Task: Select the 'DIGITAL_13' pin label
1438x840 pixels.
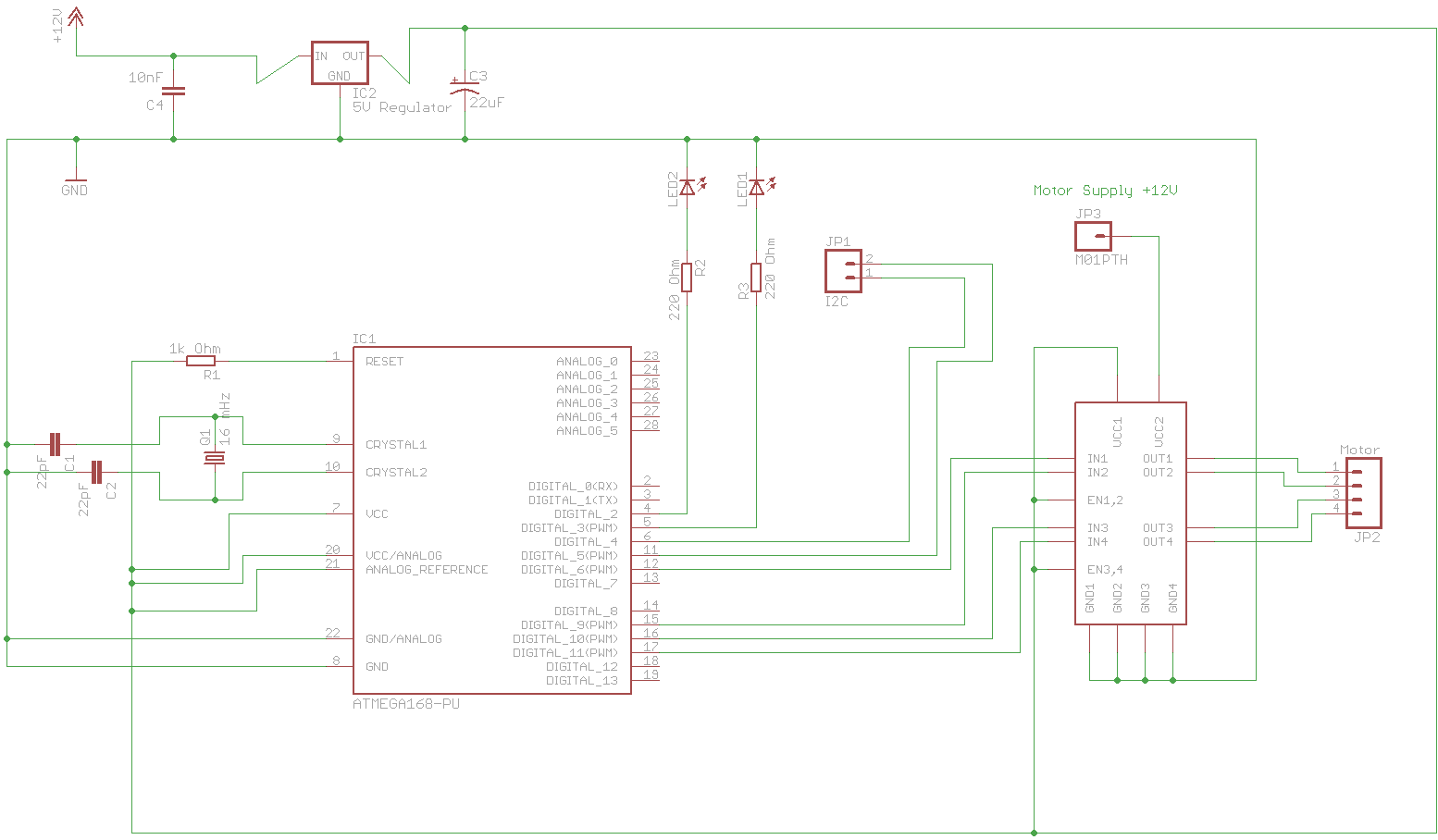Action: click(x=582, y=681)
